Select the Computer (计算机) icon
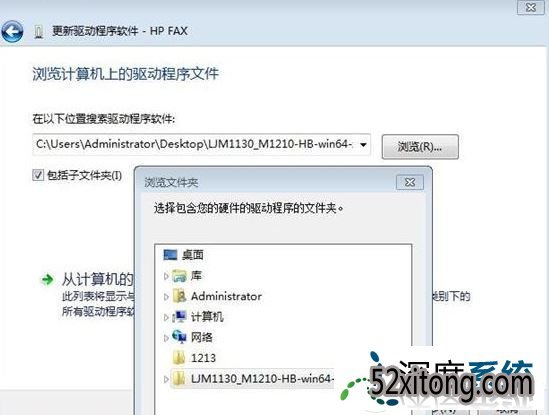Image resolution: width=549 pixels, height=415 pixels. pos(180,317)
